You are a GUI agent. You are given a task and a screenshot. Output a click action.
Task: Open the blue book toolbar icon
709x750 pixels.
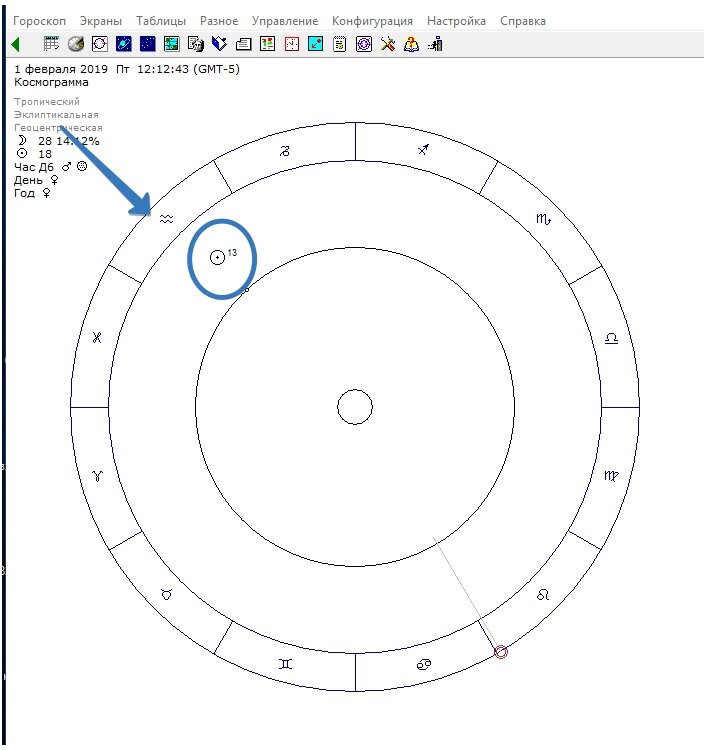[219, 44]
